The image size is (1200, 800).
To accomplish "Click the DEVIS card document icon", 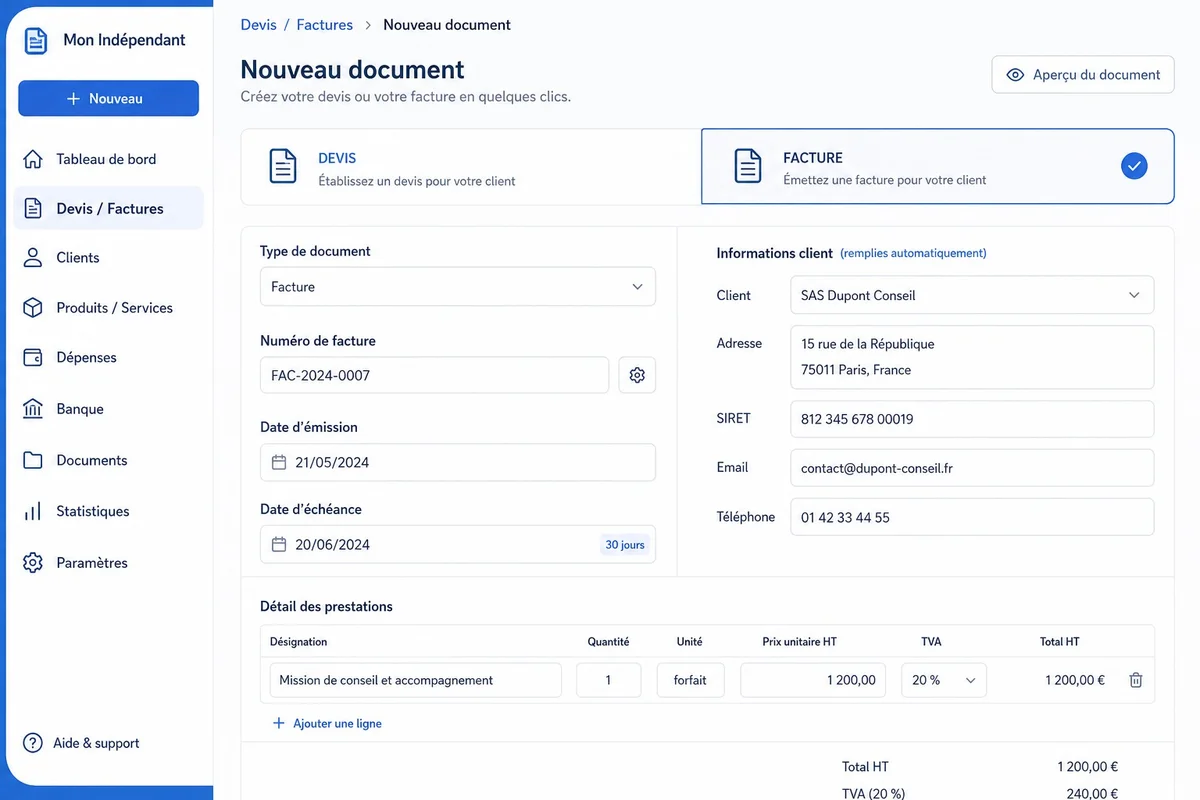I will point(283,166).
